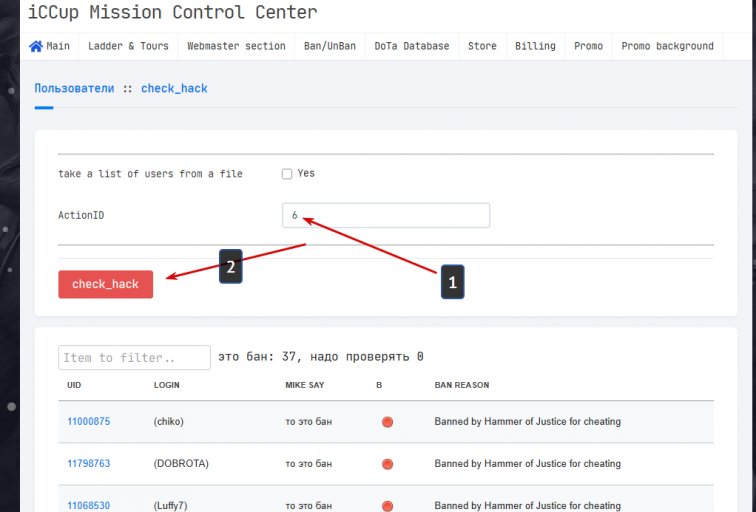Open the Store menu
The image size is (756, 512).
click(x=482, y=46)
